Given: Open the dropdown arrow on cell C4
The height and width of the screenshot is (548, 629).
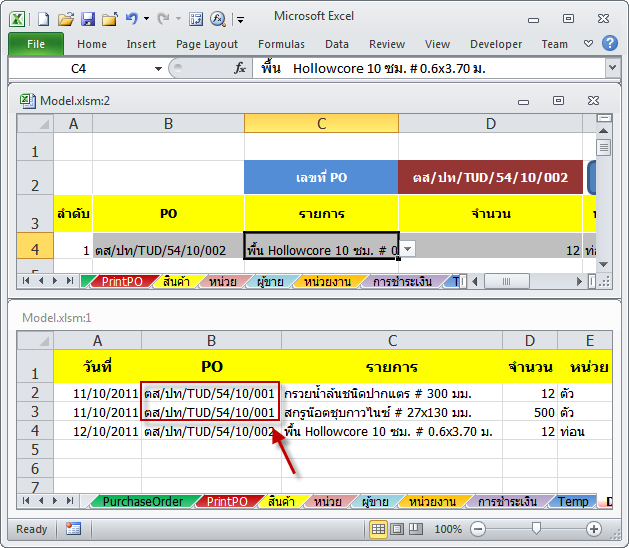Looking at the screenshot, I should coord(407,250).
